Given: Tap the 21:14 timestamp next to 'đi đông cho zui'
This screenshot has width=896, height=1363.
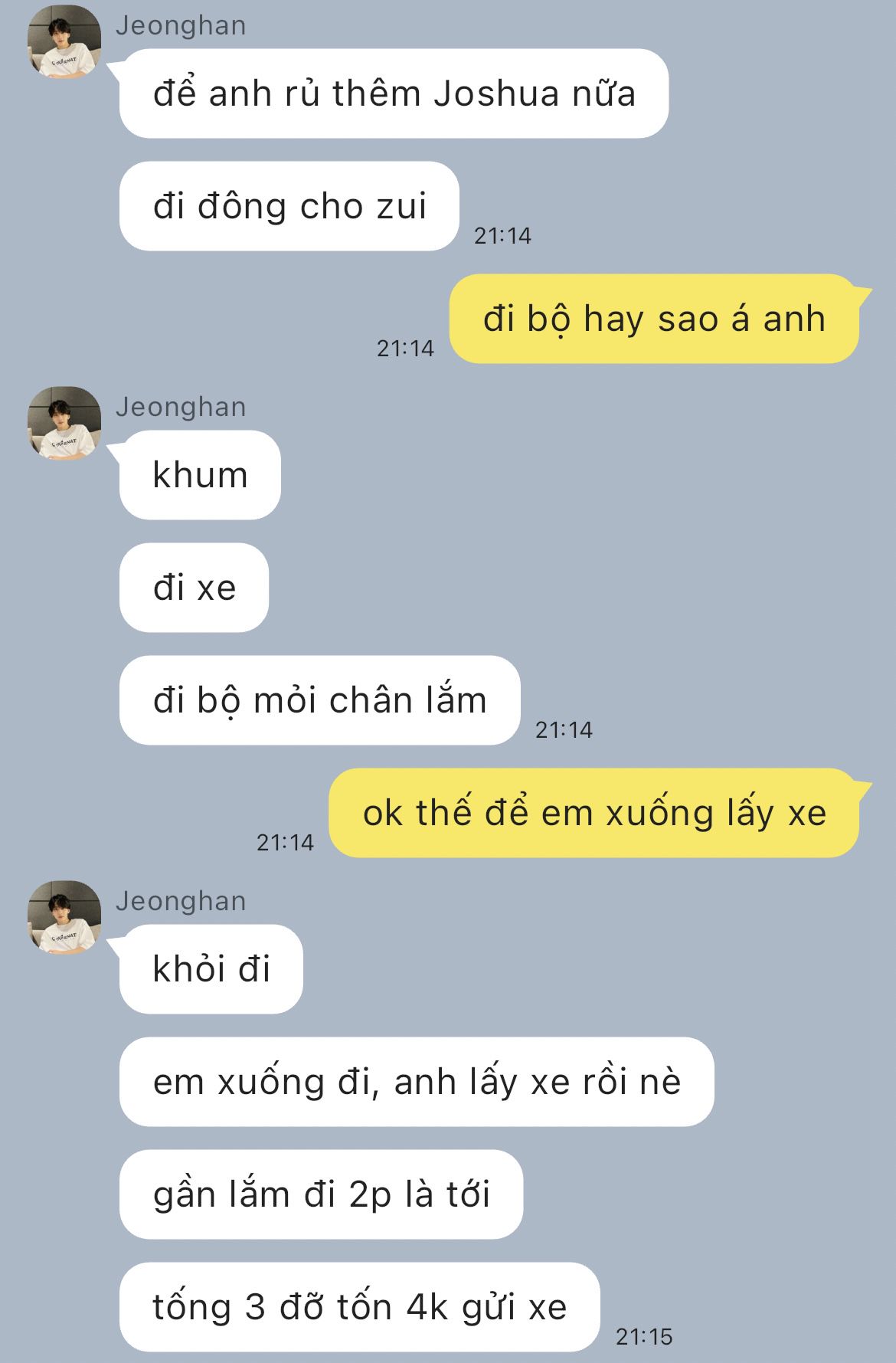Looking at the screenshot, I should pyautogui.click(x=502, y=236).
